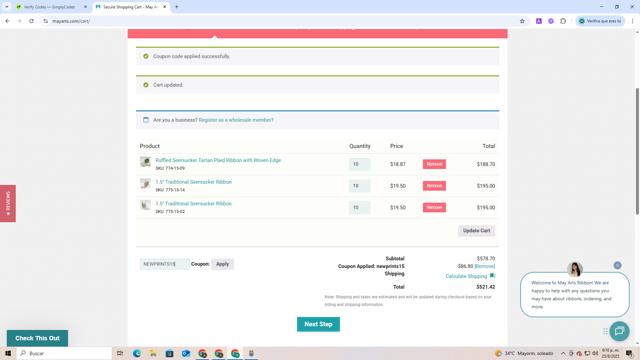Reload the page with the refresh icon
Image resolution: width=640 pixels, height=360 pixels.
pos(31,21)
